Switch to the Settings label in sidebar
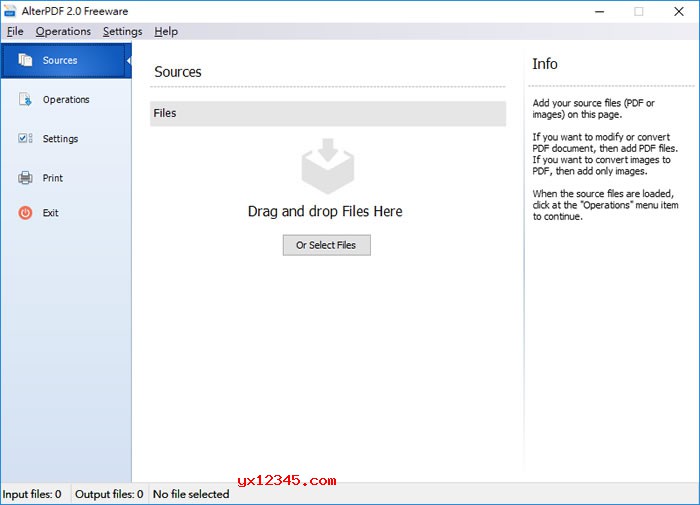Viewport: 700px width, 505px height. (x=60, y=139)
